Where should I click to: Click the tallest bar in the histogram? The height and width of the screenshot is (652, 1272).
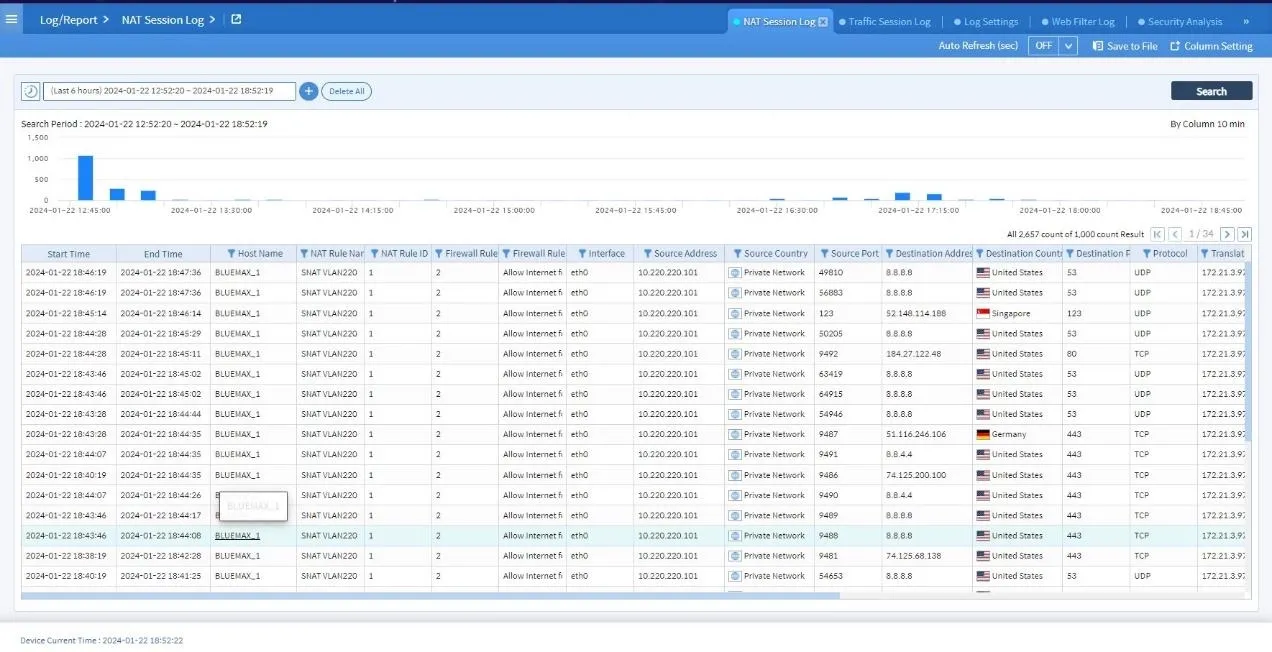coord(85,178)
